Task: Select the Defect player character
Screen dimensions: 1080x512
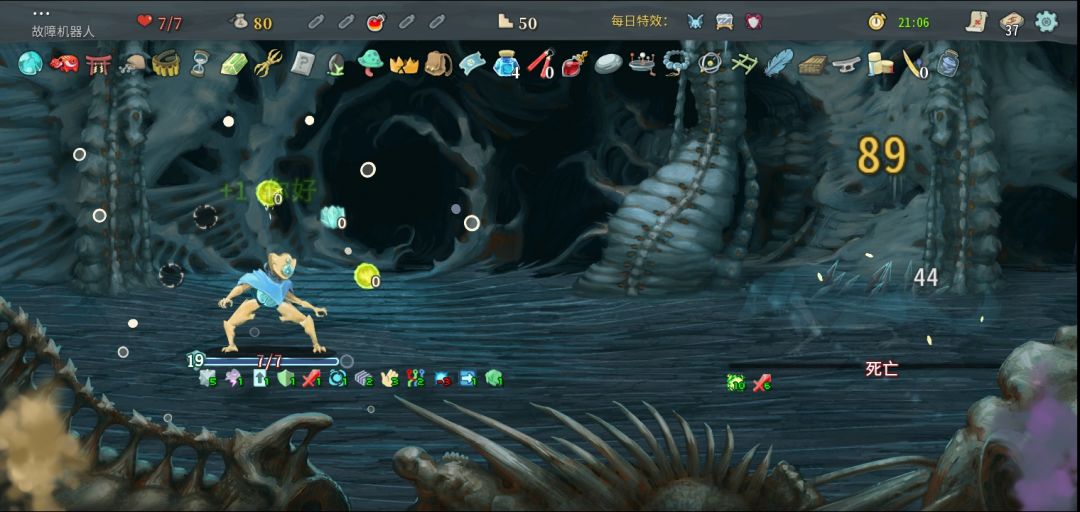Action: point(272,302)
